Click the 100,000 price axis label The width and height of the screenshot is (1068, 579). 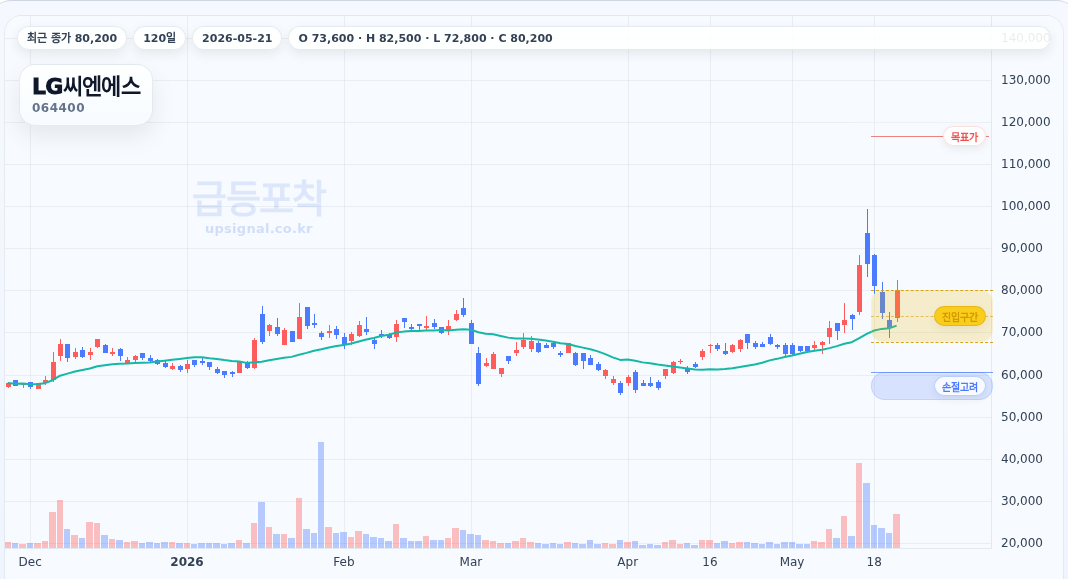1025,206
